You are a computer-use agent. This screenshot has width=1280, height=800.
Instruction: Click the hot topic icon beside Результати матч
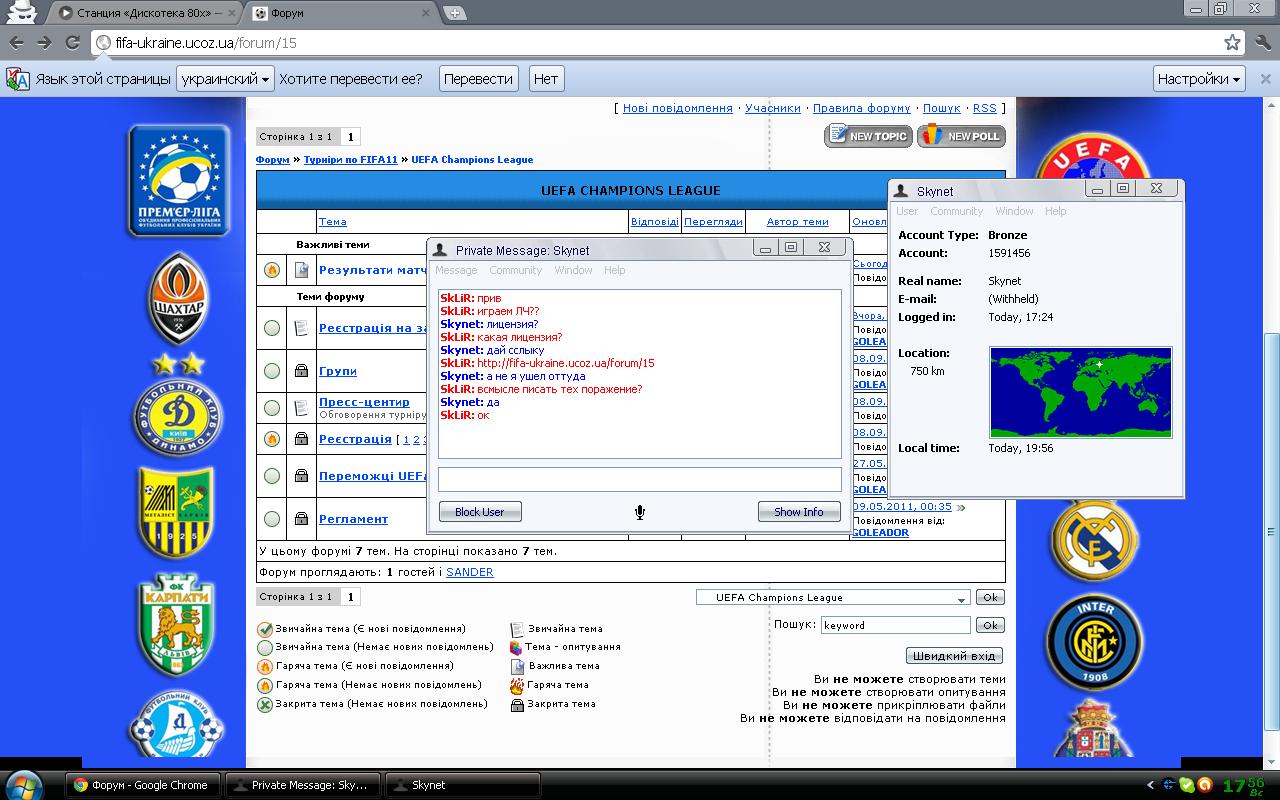pyautogui.click(x=272, y=270)
